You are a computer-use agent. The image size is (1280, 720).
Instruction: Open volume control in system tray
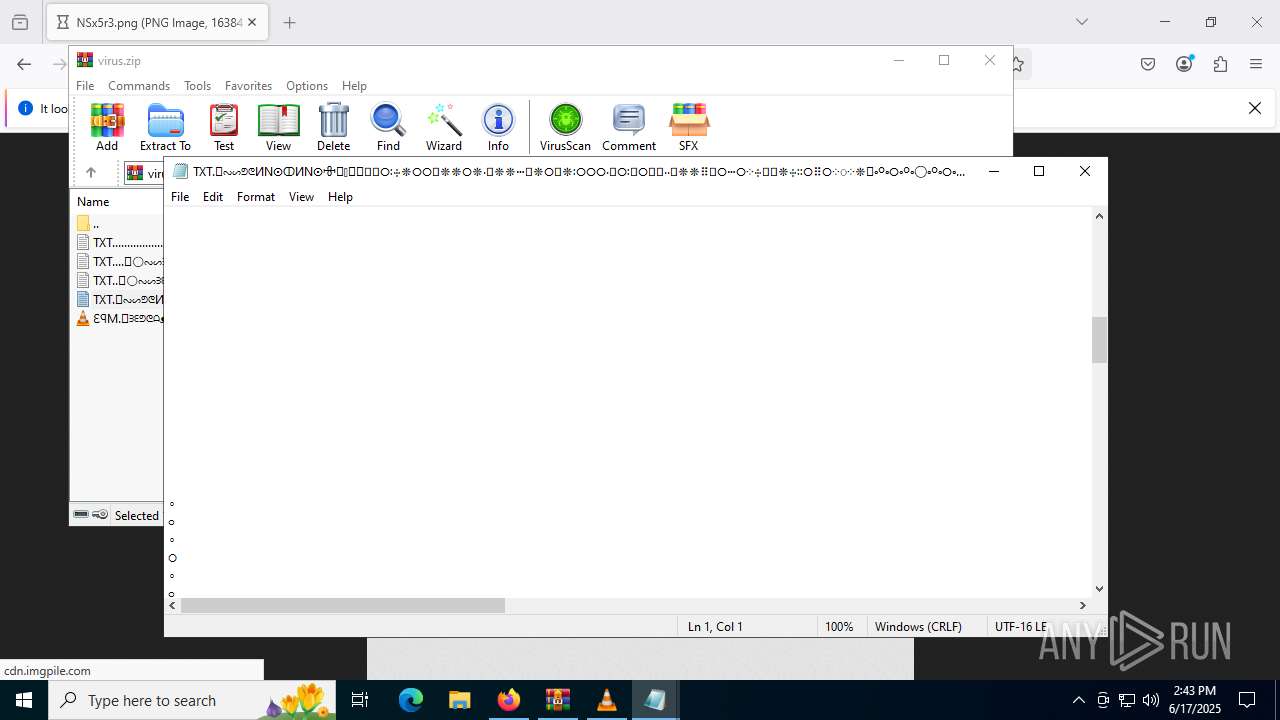tap(1151, 700)
